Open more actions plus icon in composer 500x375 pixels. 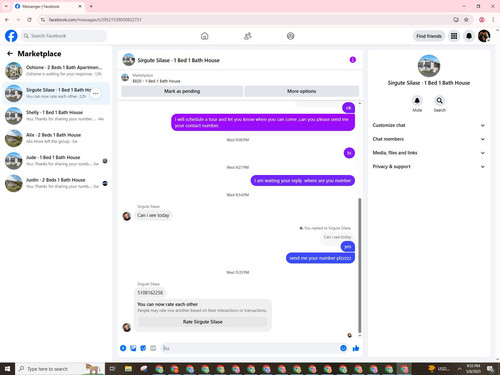(123, 348)
